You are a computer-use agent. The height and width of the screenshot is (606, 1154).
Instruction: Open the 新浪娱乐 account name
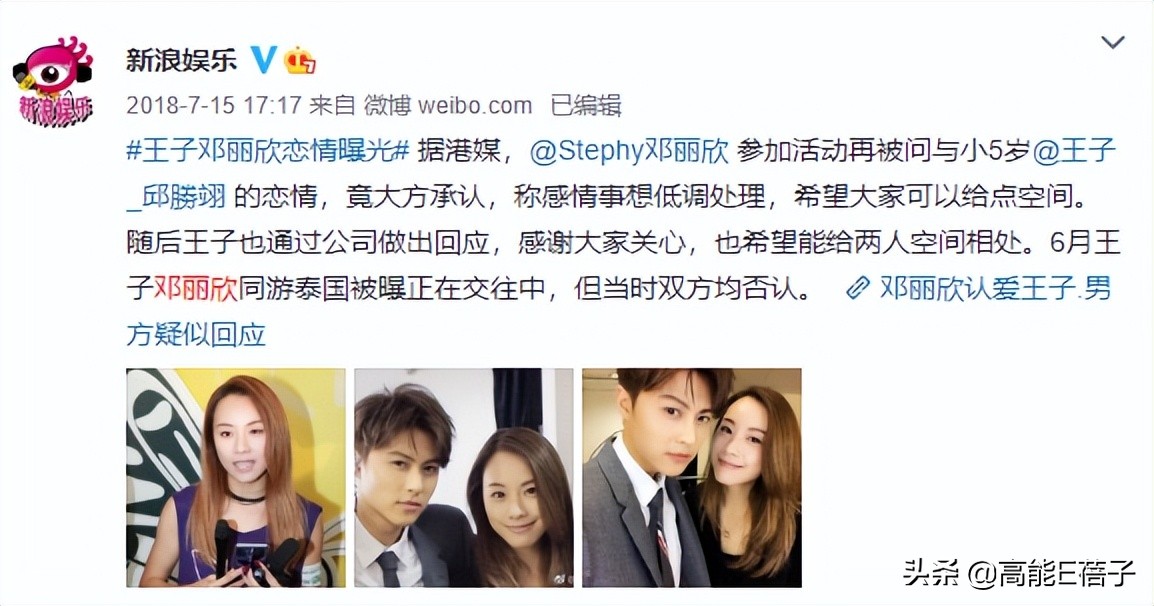click(x=182, y=60)
